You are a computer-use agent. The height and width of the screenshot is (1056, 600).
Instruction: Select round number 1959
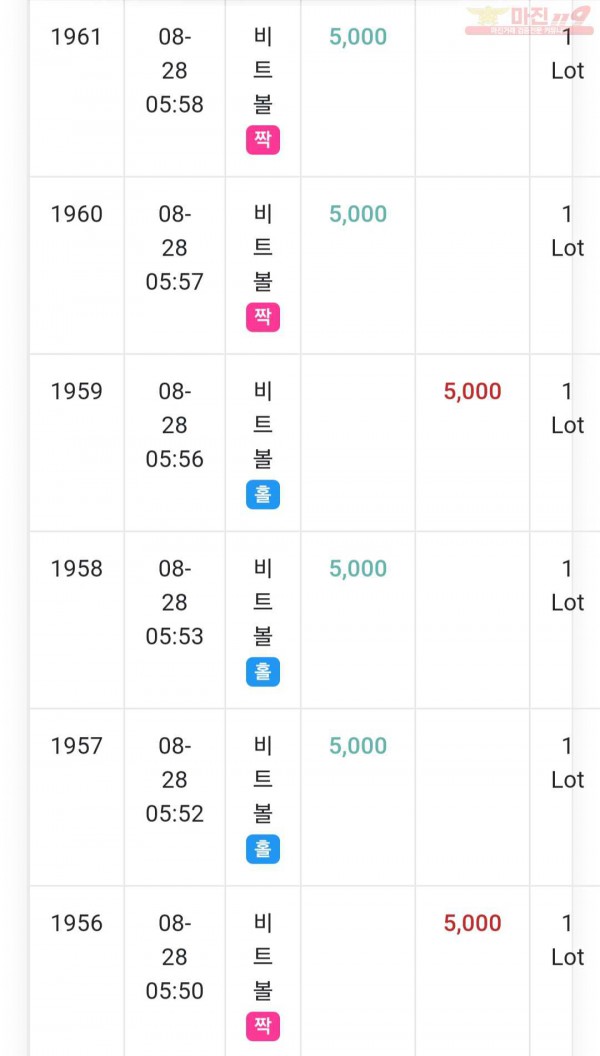tap(77, 391)
